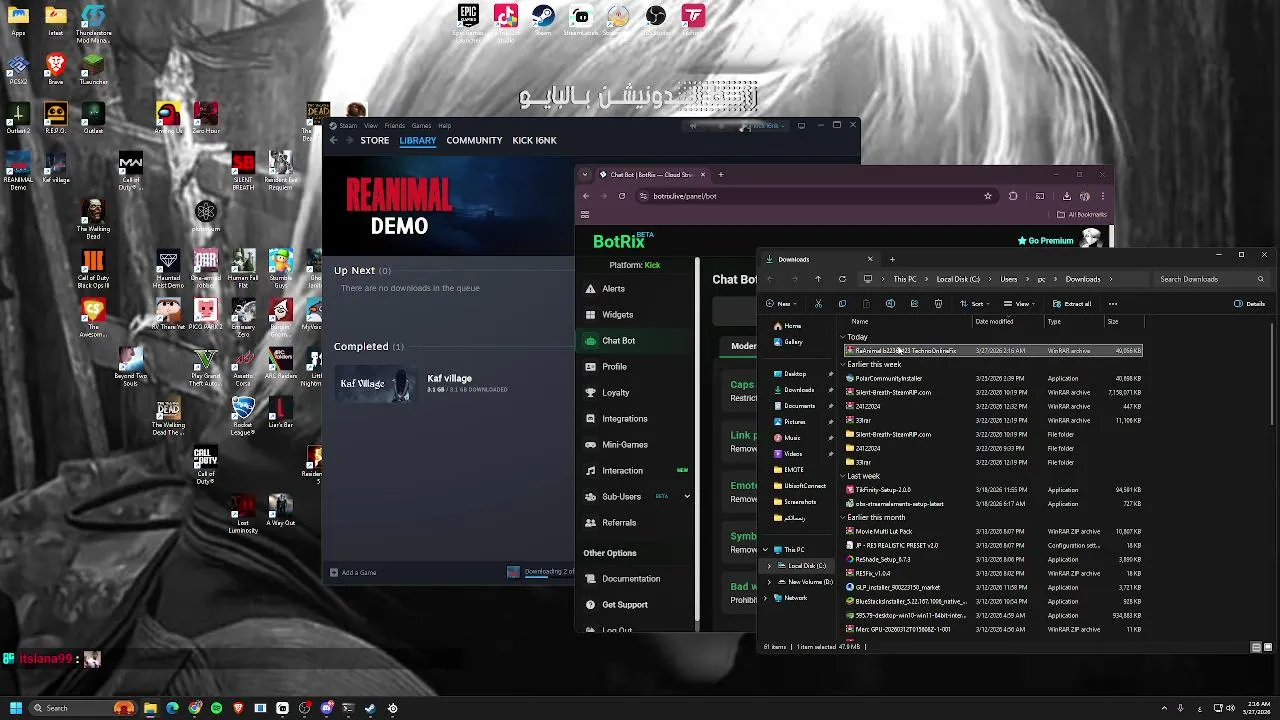Click the Go Premium link in BotRix
Screen dimensions: 1280x720
1045,241
